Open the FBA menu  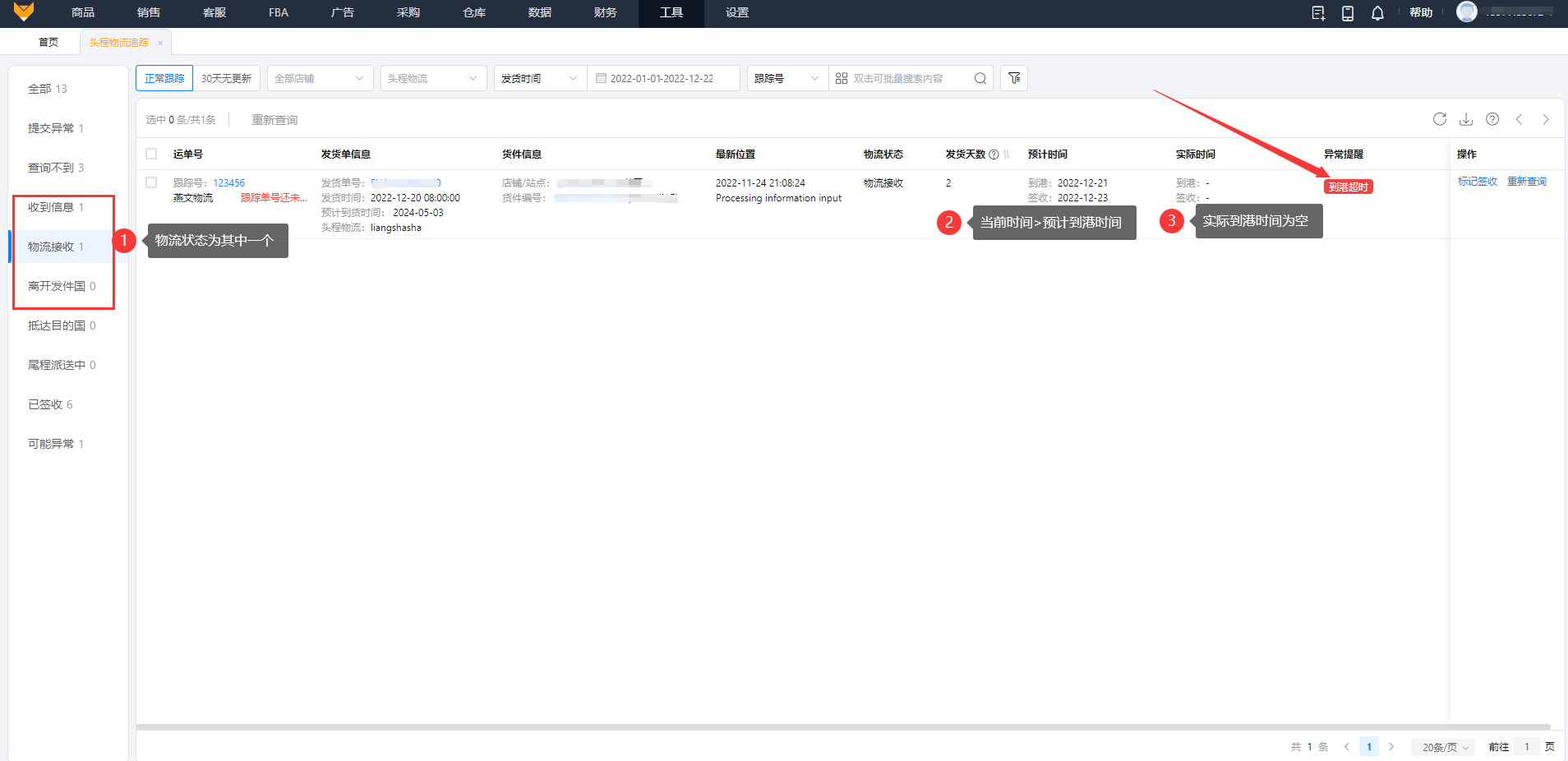click(x=279, y=12)
